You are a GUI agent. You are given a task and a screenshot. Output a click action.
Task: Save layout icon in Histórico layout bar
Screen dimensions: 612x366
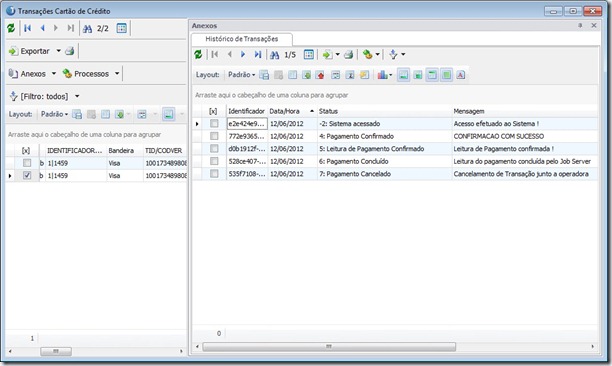point(264,75)
